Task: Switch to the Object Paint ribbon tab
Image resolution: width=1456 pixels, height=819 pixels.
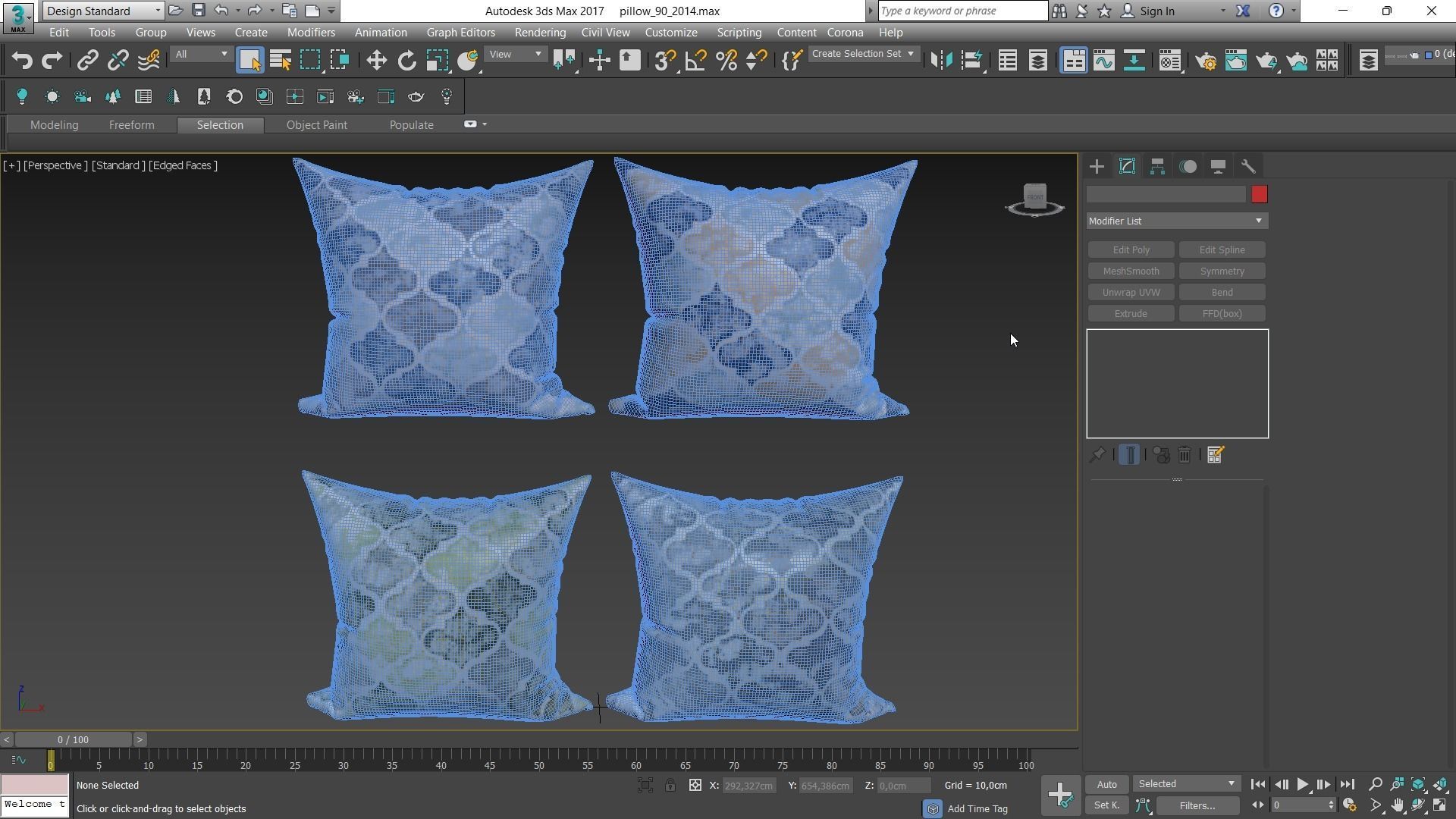Action: tap(316, 125)
